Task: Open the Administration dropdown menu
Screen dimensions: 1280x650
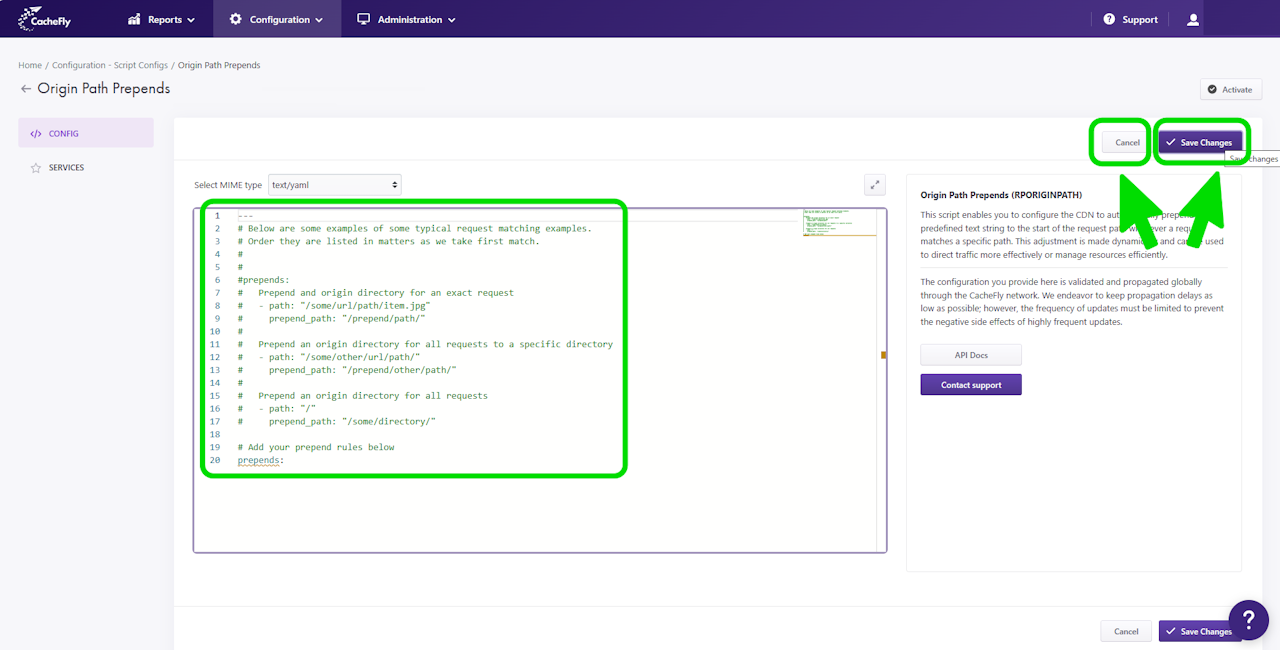Action: click(x=406, y=19)
